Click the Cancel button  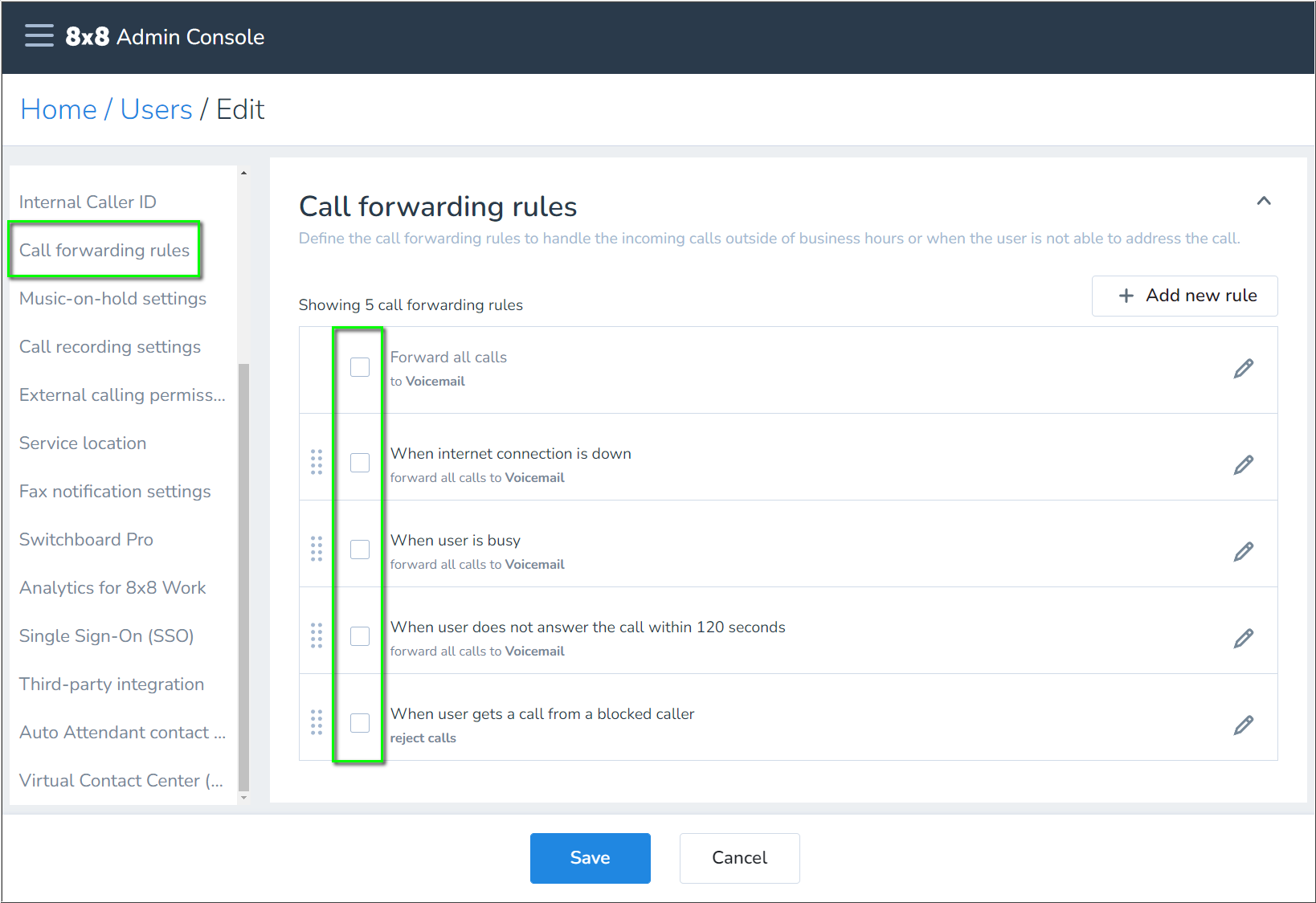(x=738, y=857)
